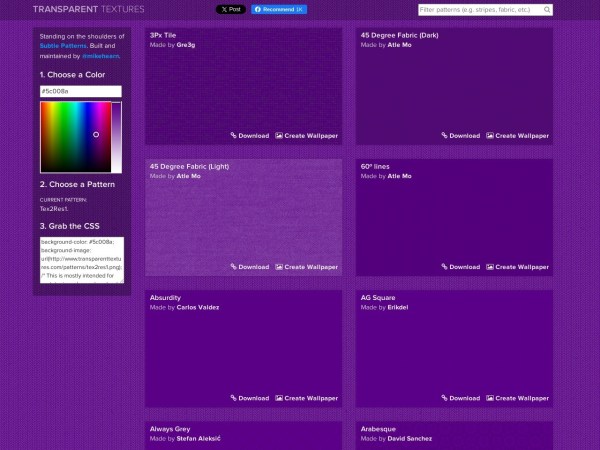Screen dimensions: 600x450
Task: Click the vertical hue strip slider
Action: [x=117, y=137]
